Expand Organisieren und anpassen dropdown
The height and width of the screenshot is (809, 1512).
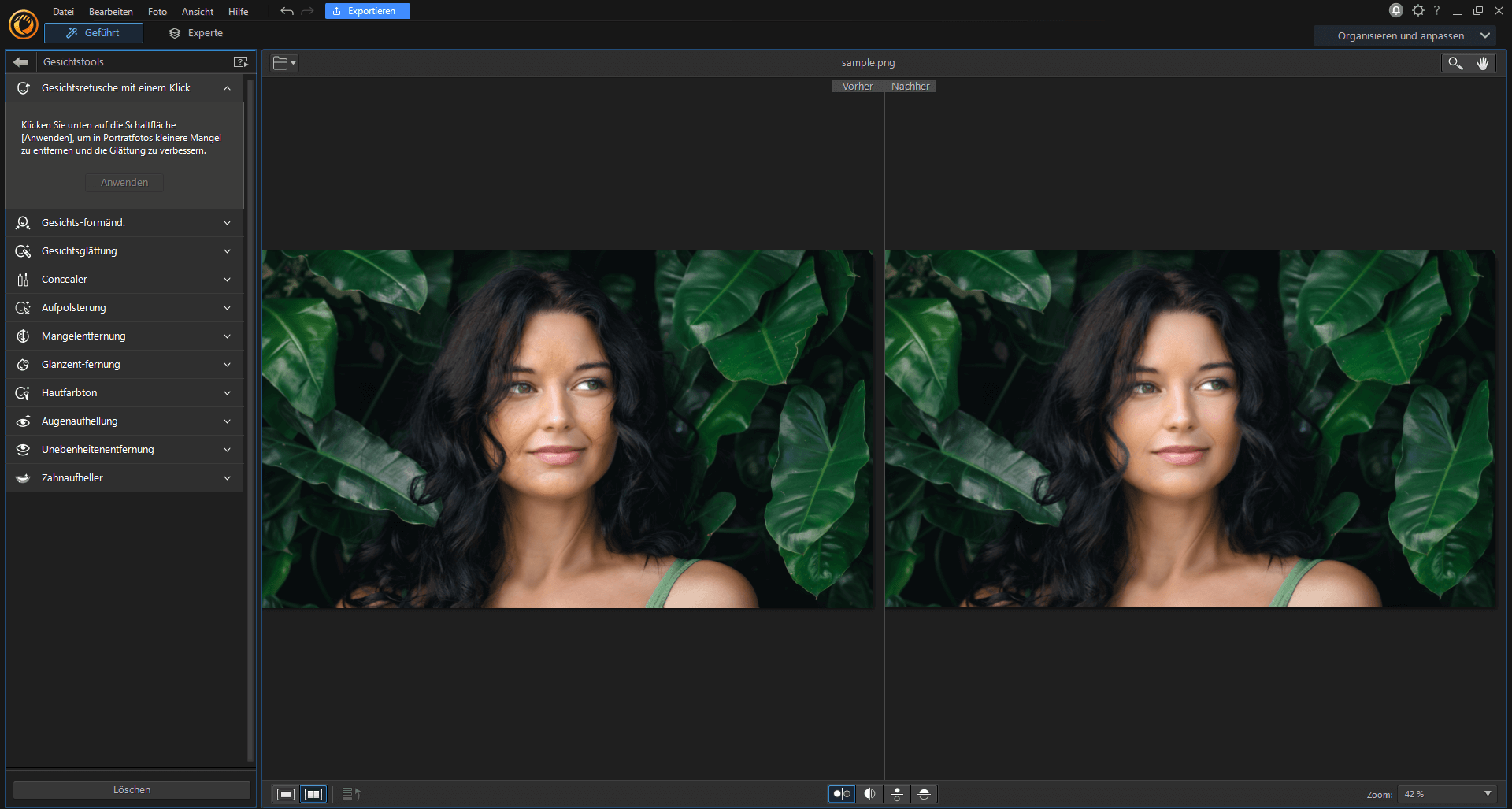(1485, 35)
